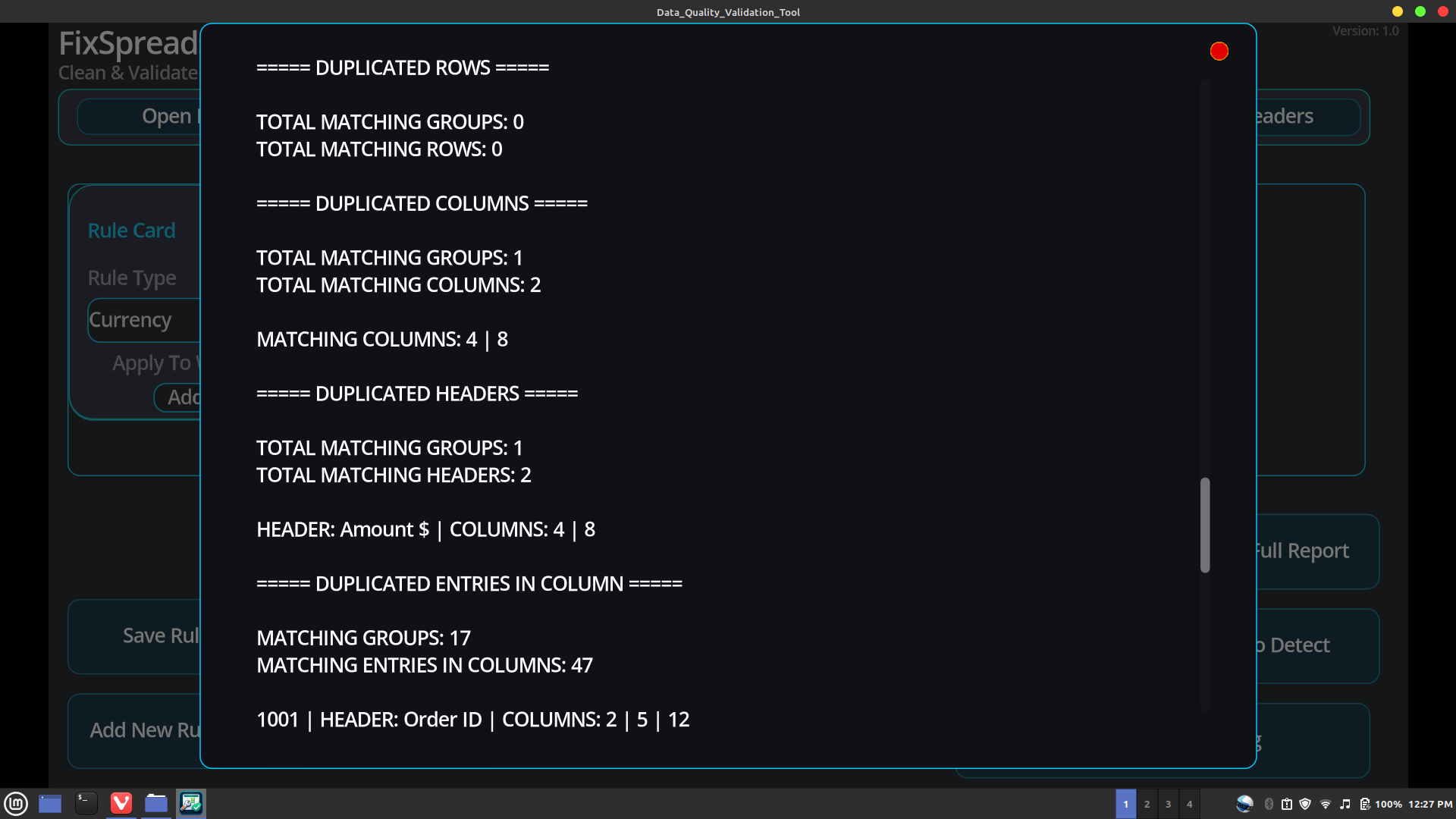Click the shield security tray icon

[1305, 804]
